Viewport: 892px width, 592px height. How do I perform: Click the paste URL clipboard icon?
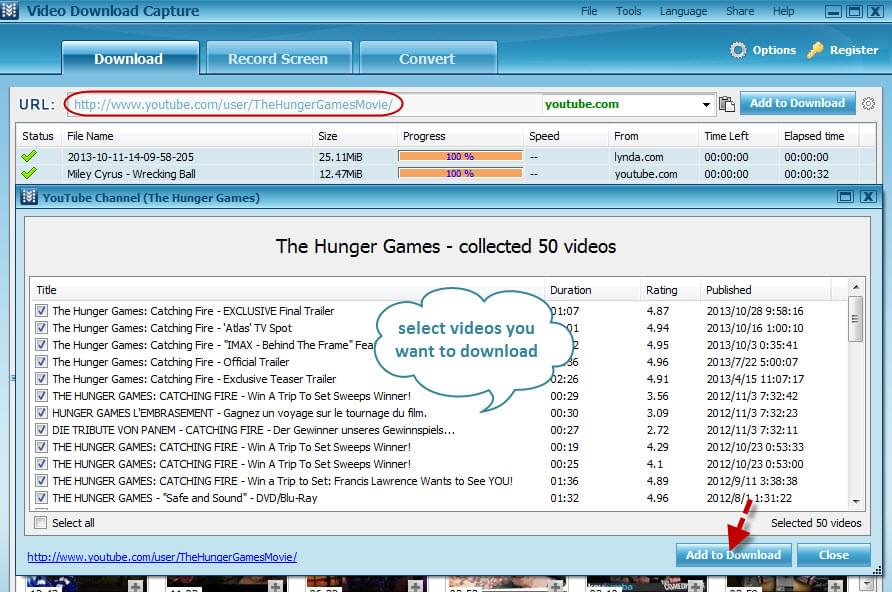[x=726, y=104]
